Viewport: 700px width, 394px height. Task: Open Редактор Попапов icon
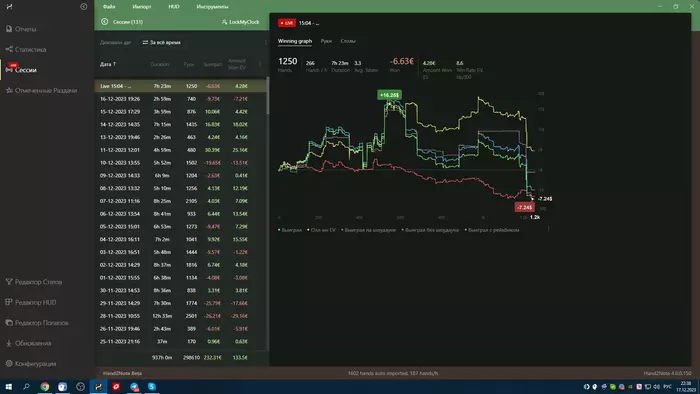coord(9,323)
